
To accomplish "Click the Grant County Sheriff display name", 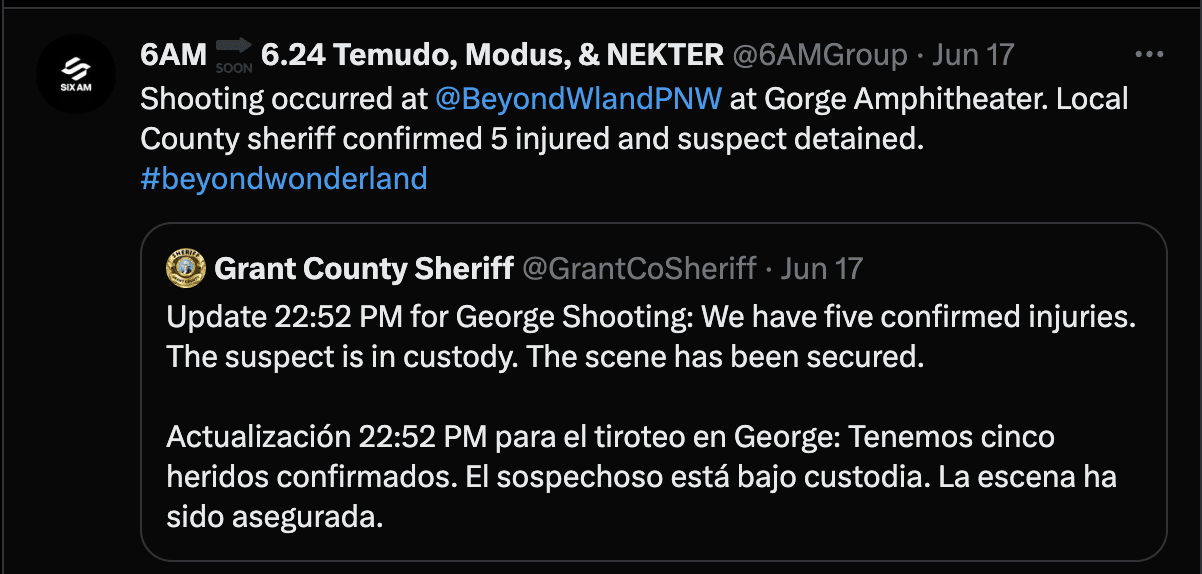I will click(365, 268).
